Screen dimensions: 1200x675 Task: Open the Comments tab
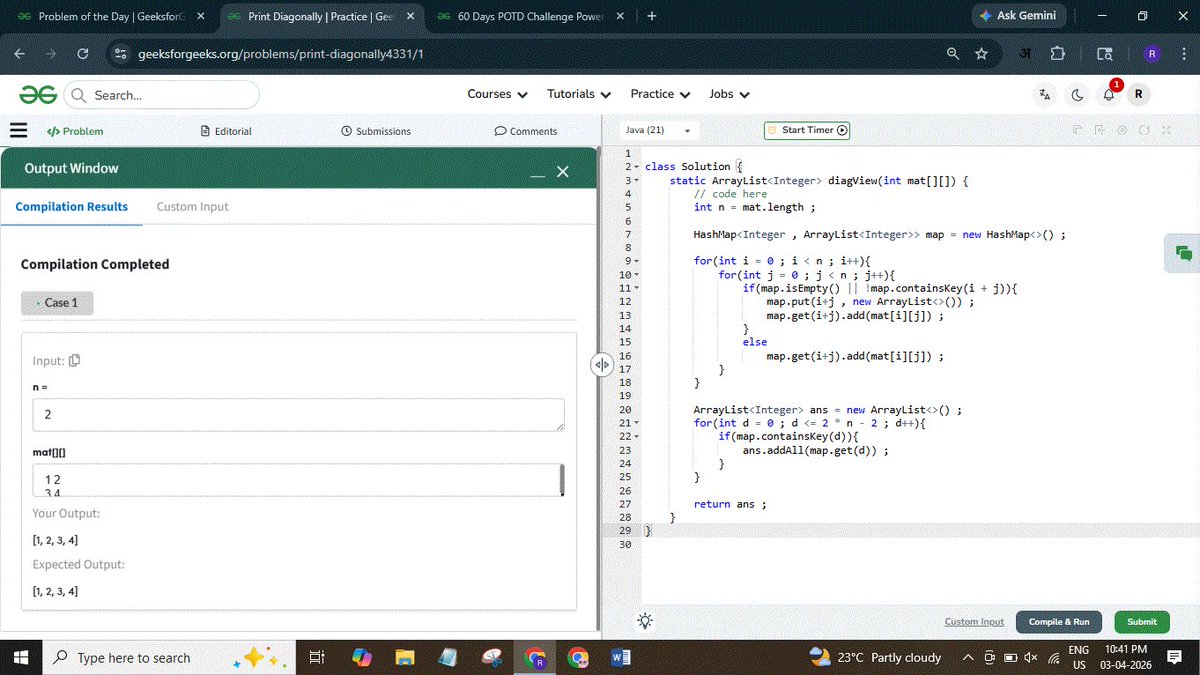tap(526, 131)
